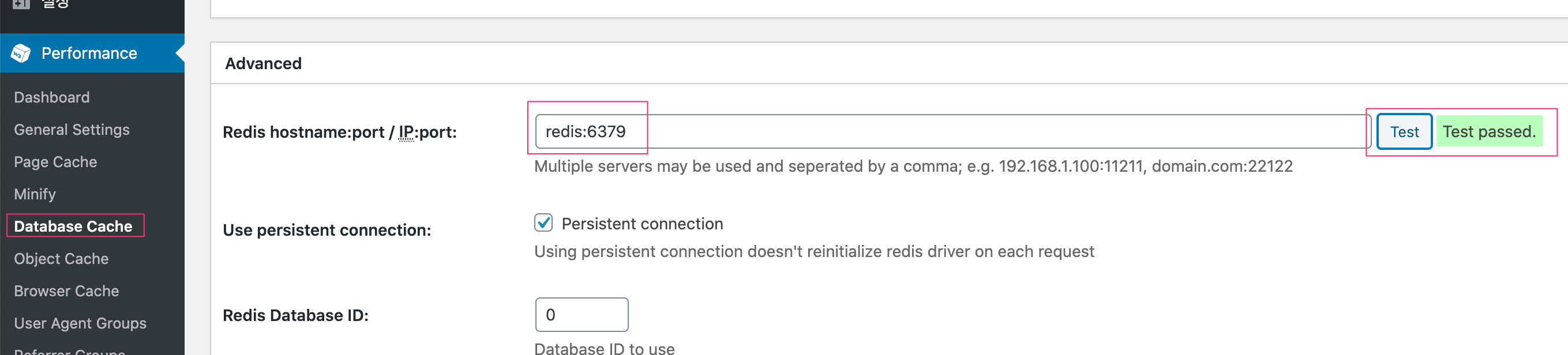Focus the Redis Database ID field
Image resolution: width=1568 pixels, height=355 pixels.
[582, 314]
